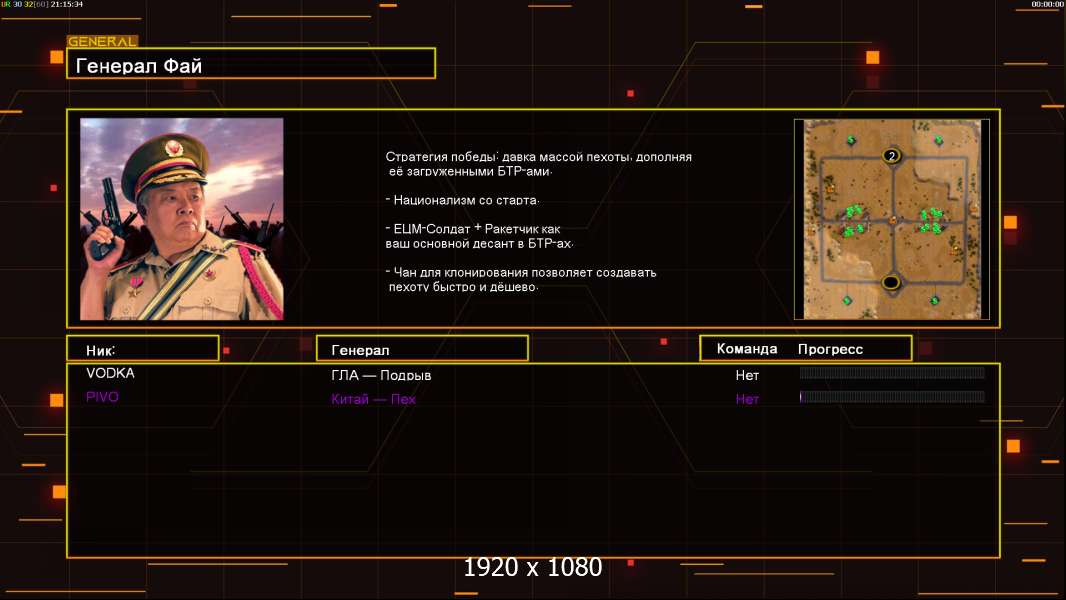Click supply icon in map's lower-left corner
The height and width of the screenshot is (600, 1066).
tap(847, 300)
